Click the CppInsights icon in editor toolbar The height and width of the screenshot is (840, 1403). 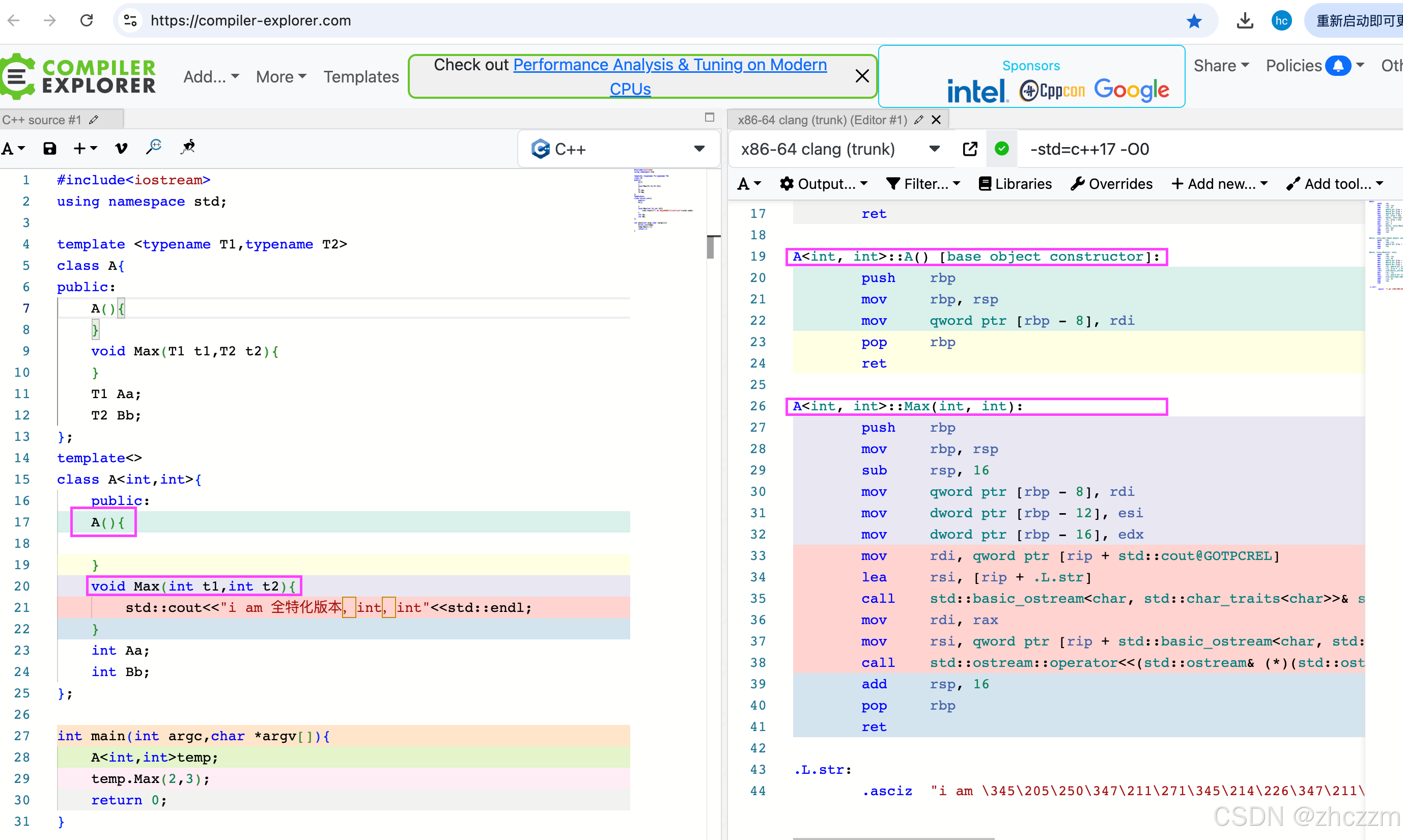point(188,147)
